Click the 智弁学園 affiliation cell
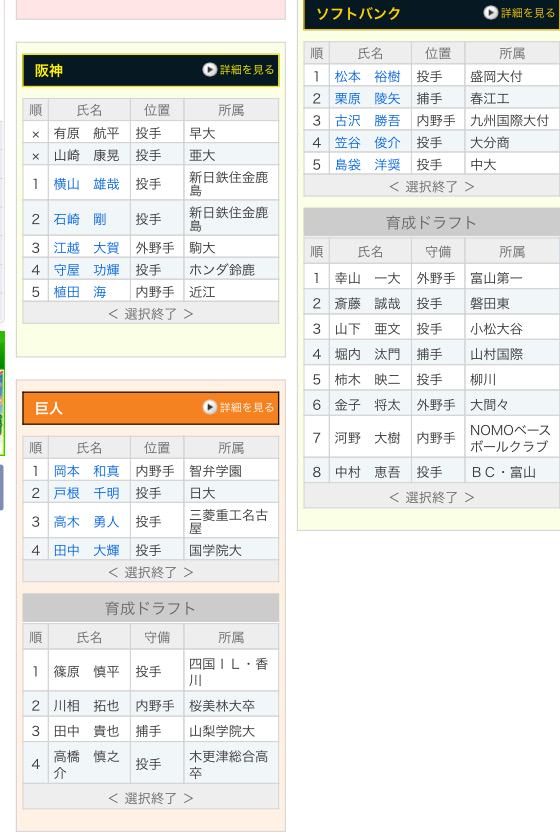 [231, 471]
